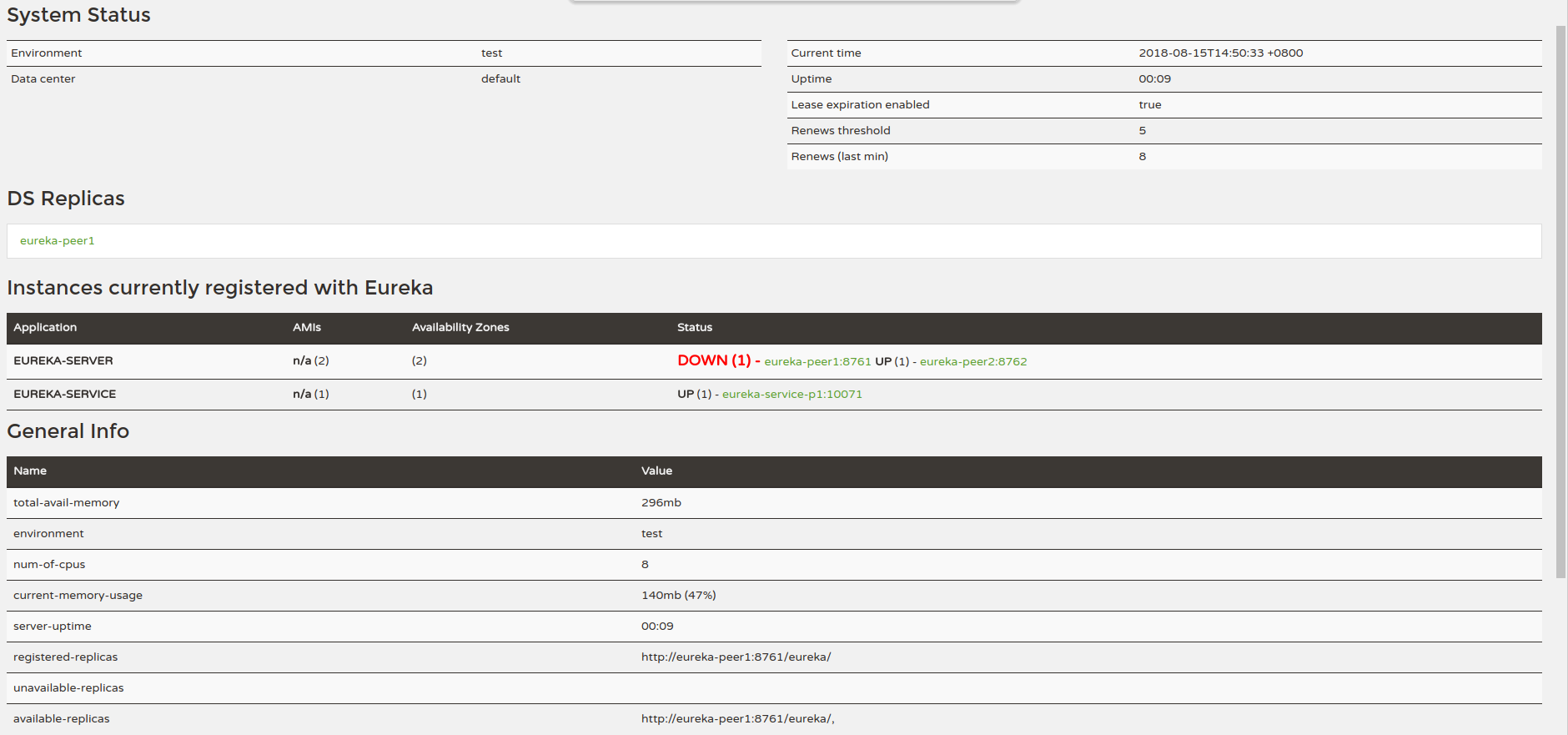Click the Name column header in General Info
This screenshot has width=1568, height=735.
coord(30,471)
